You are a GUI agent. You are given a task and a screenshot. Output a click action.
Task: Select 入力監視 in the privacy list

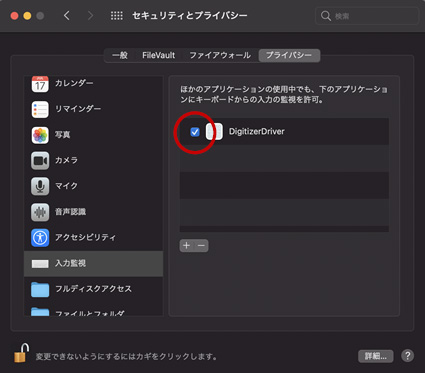94,264
